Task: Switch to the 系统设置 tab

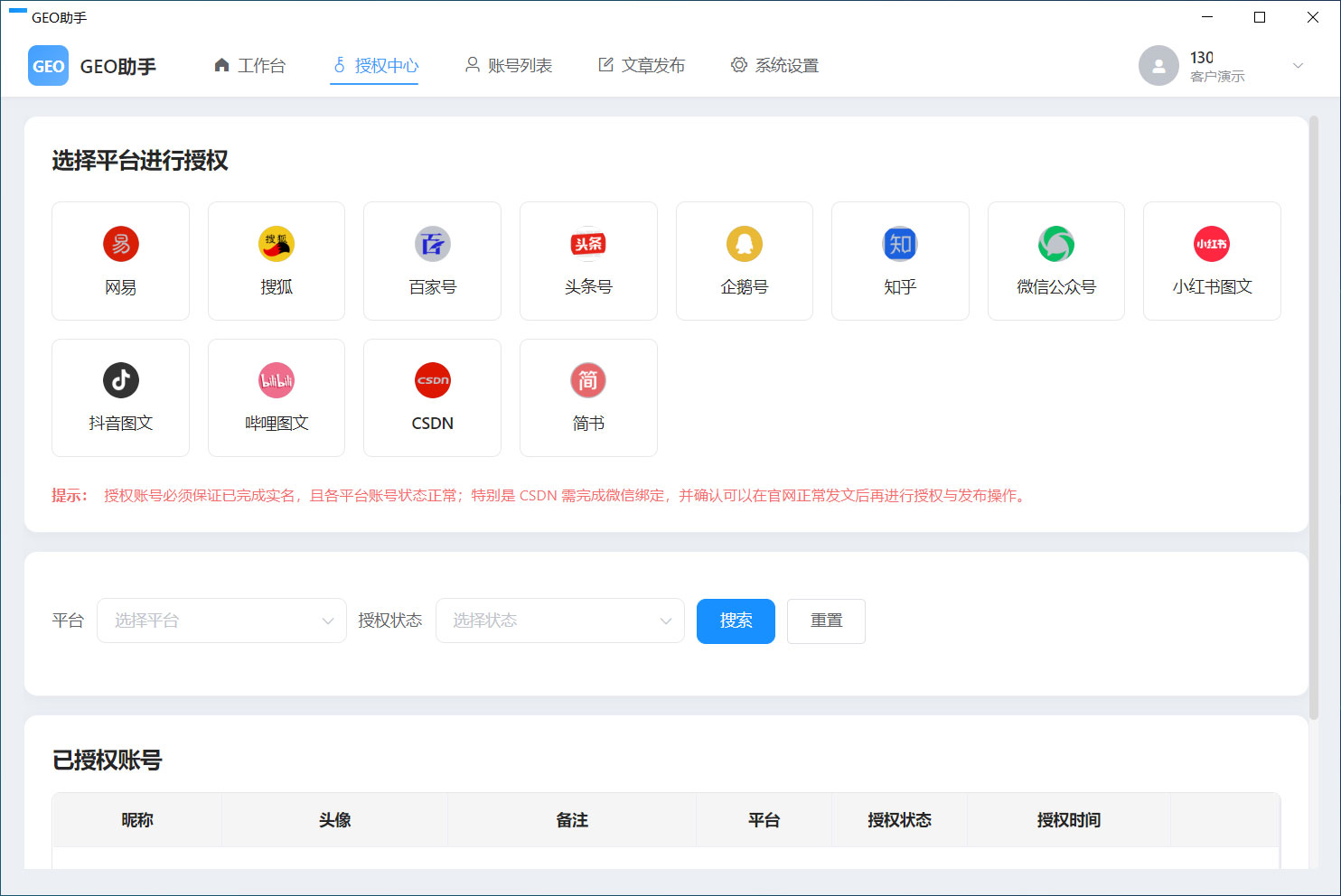Action: tap(774, 65)
